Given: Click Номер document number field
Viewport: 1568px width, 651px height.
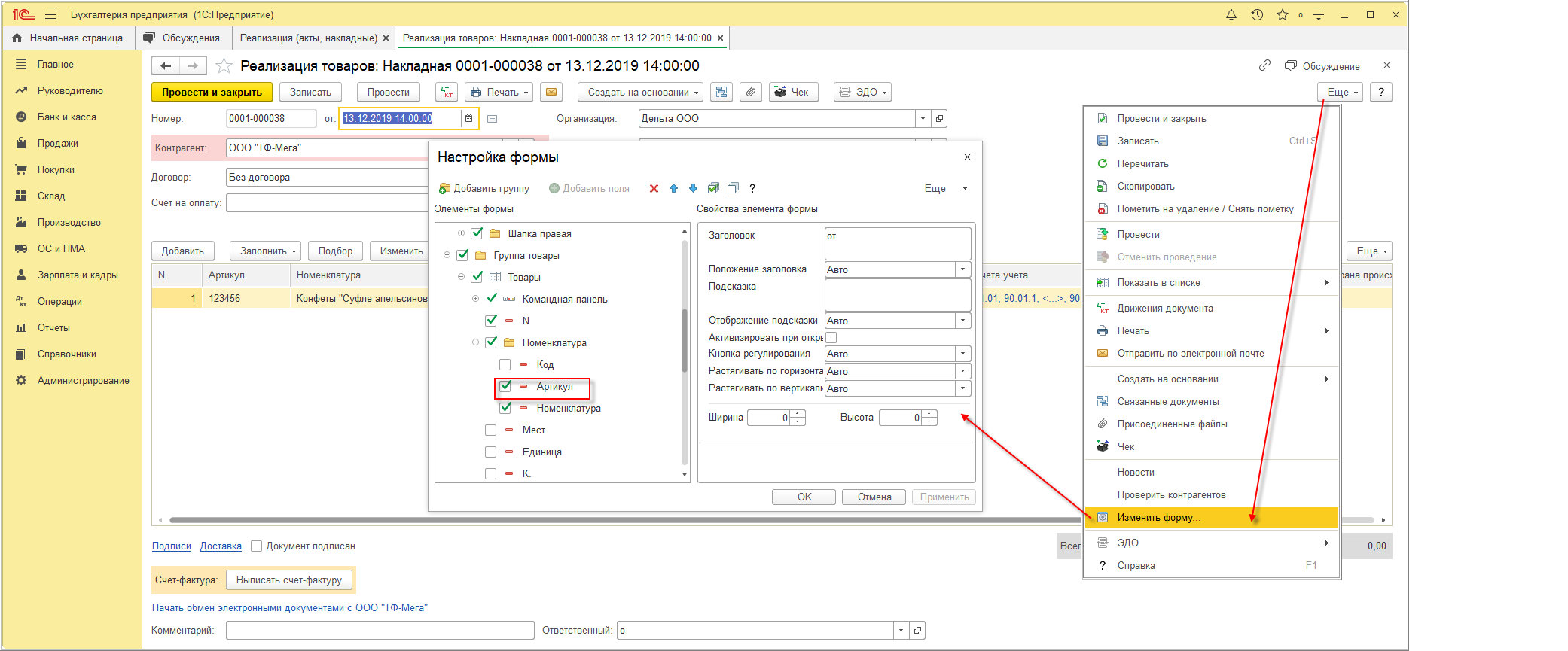Looking at the screenshot, I should tap(271, 118).
